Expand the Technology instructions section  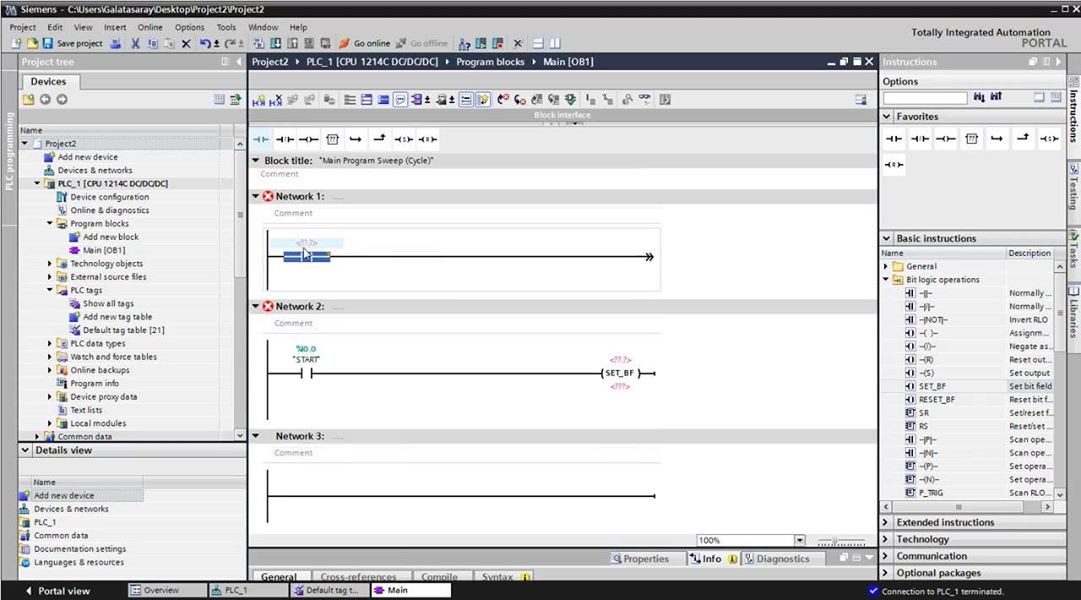887,539
